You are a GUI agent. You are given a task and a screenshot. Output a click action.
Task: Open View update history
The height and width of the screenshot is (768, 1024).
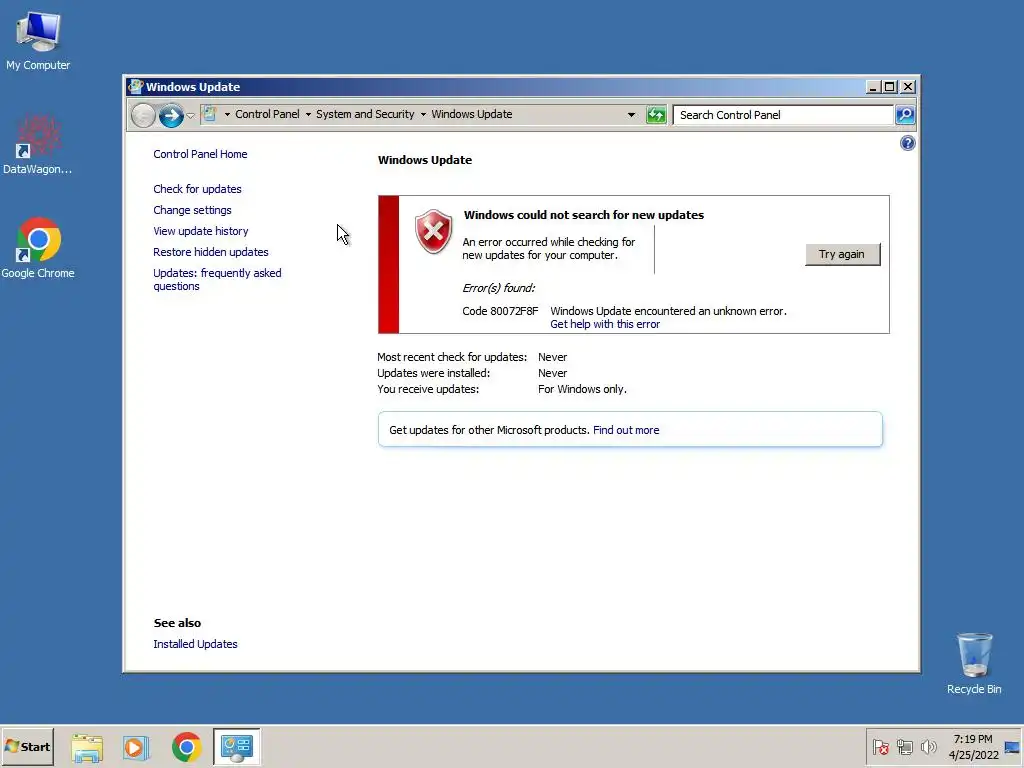click(200, 231)
